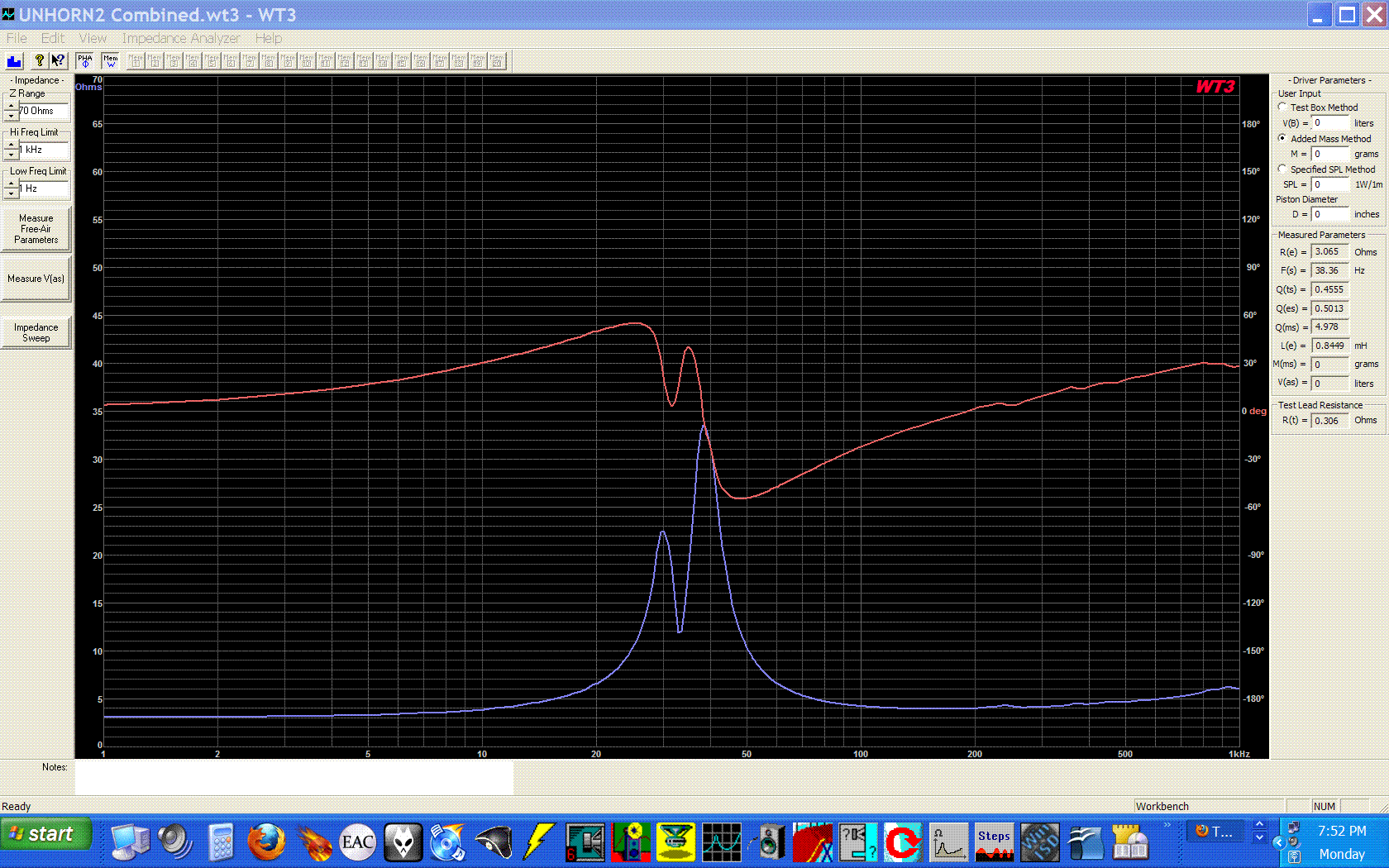Click the Mem 15 memory slot icon
Screen dimensions: 1389x868
click(402, 61)
